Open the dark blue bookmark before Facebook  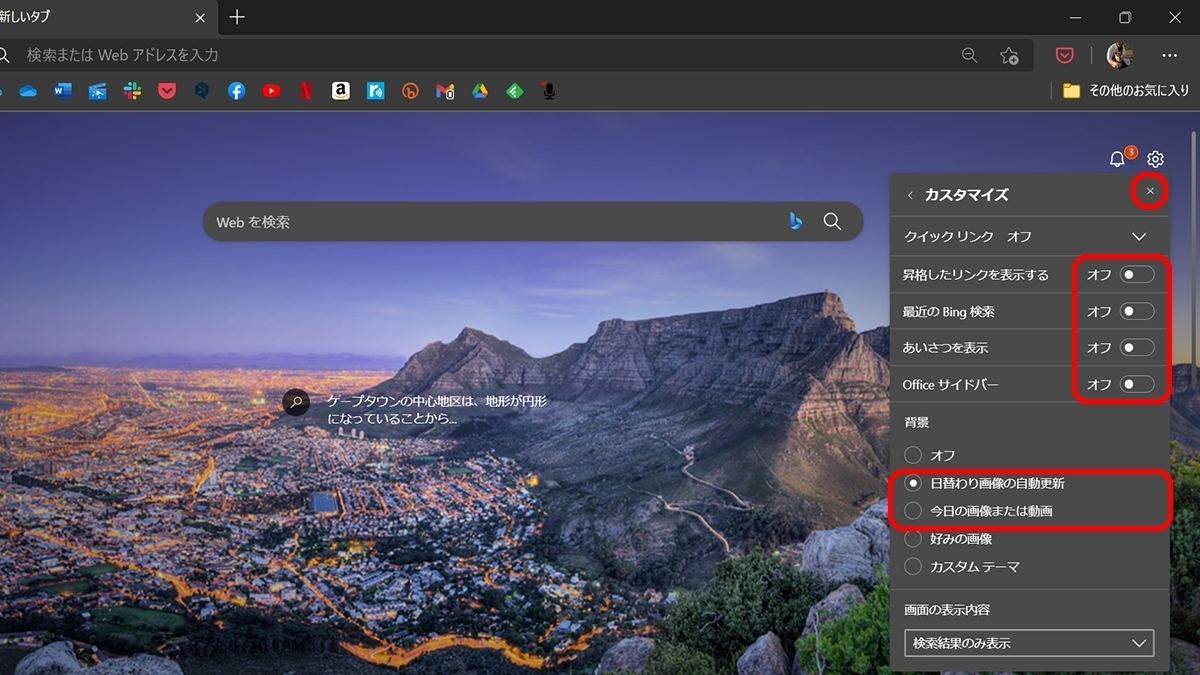(202, 91)
